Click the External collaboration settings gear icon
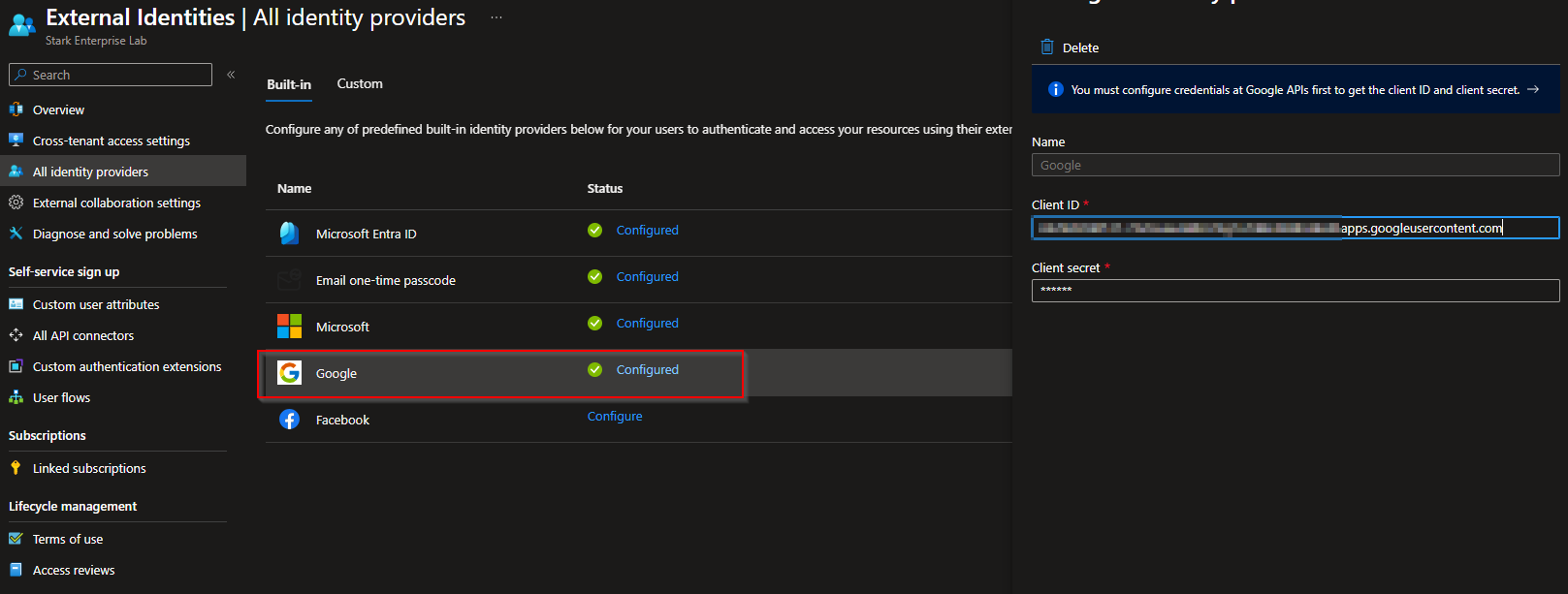Screen dimensions: 1568x594 16,203
